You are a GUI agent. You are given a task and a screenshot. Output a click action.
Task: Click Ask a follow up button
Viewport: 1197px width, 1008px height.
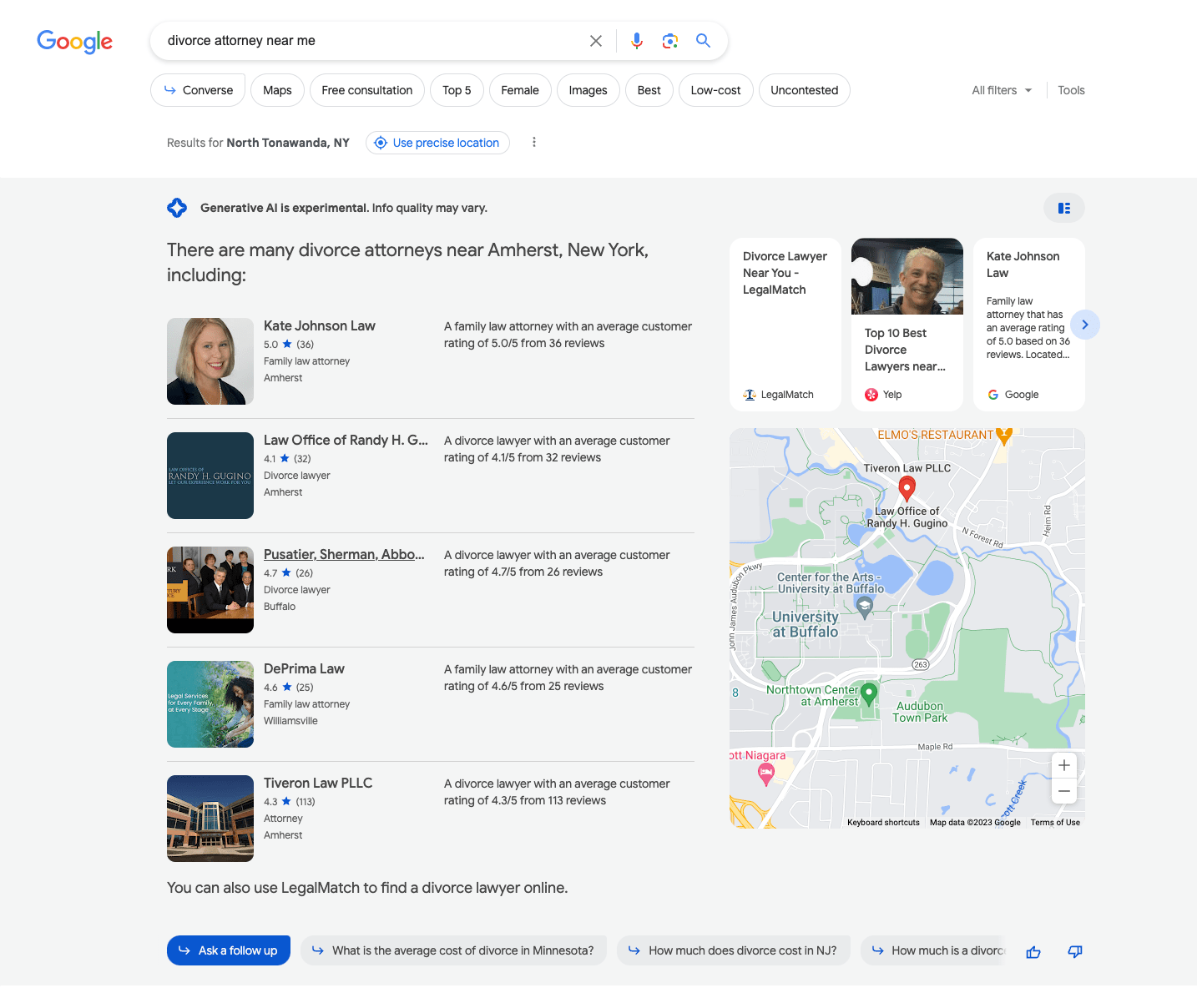tap(229, 950)
